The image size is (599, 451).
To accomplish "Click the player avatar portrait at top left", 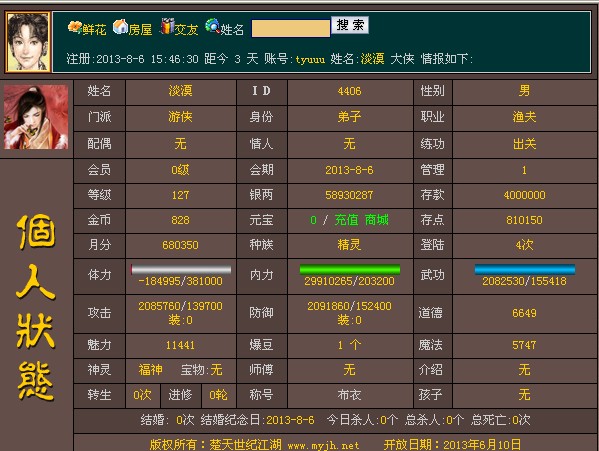I will pyautogui.click(x=28, y=42).
